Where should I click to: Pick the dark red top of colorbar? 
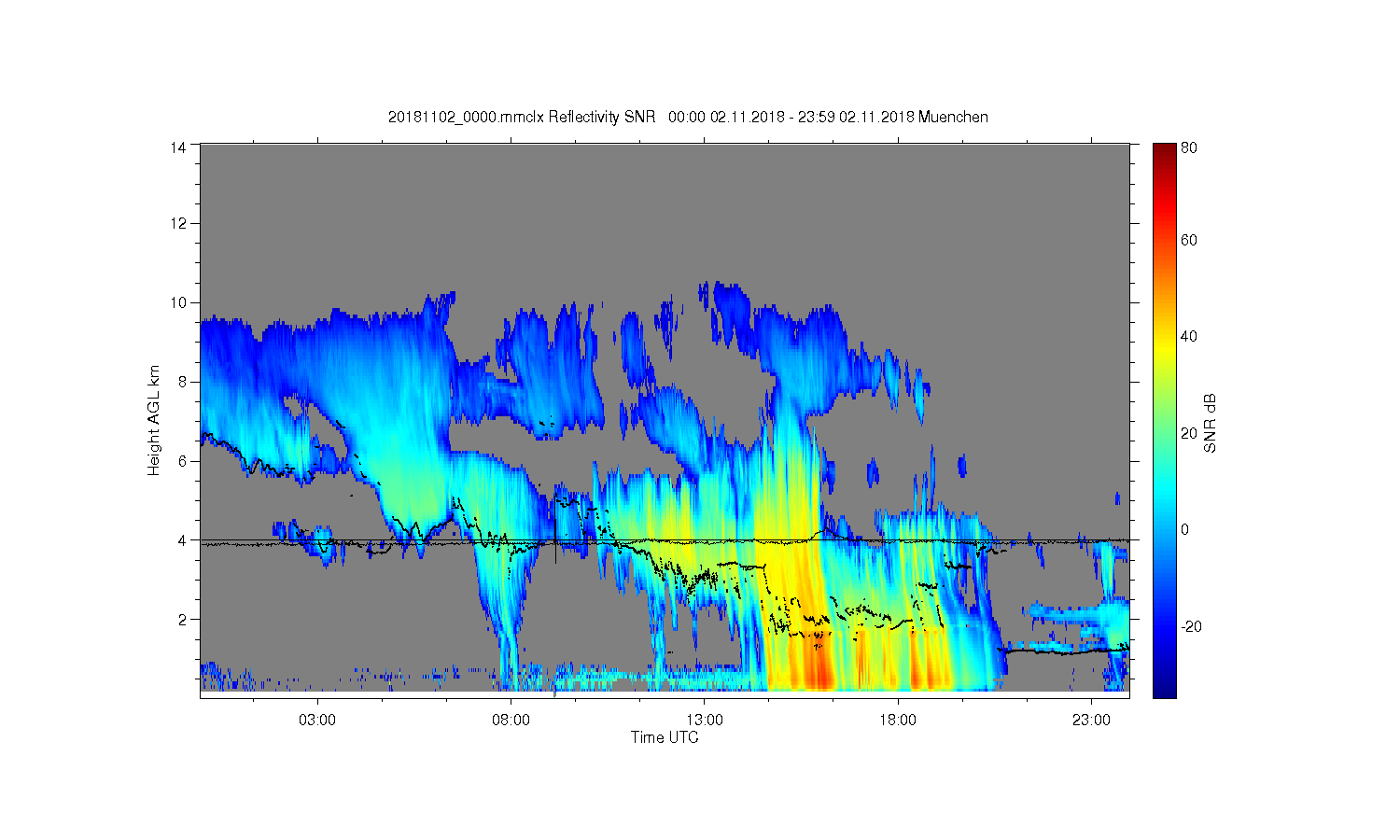coord(1164,150)
